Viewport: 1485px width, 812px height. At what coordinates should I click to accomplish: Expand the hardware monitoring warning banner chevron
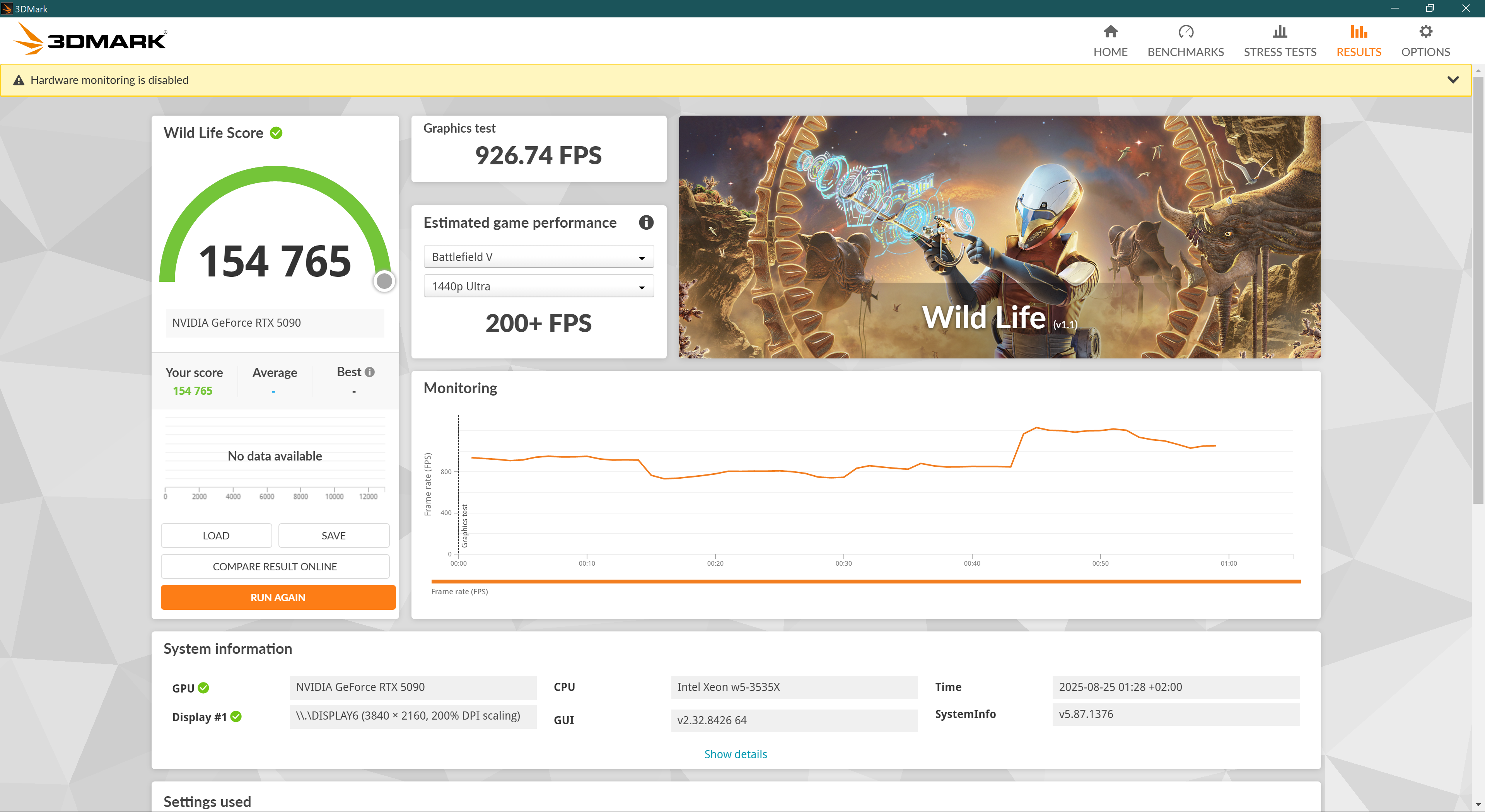(1453, 80)
